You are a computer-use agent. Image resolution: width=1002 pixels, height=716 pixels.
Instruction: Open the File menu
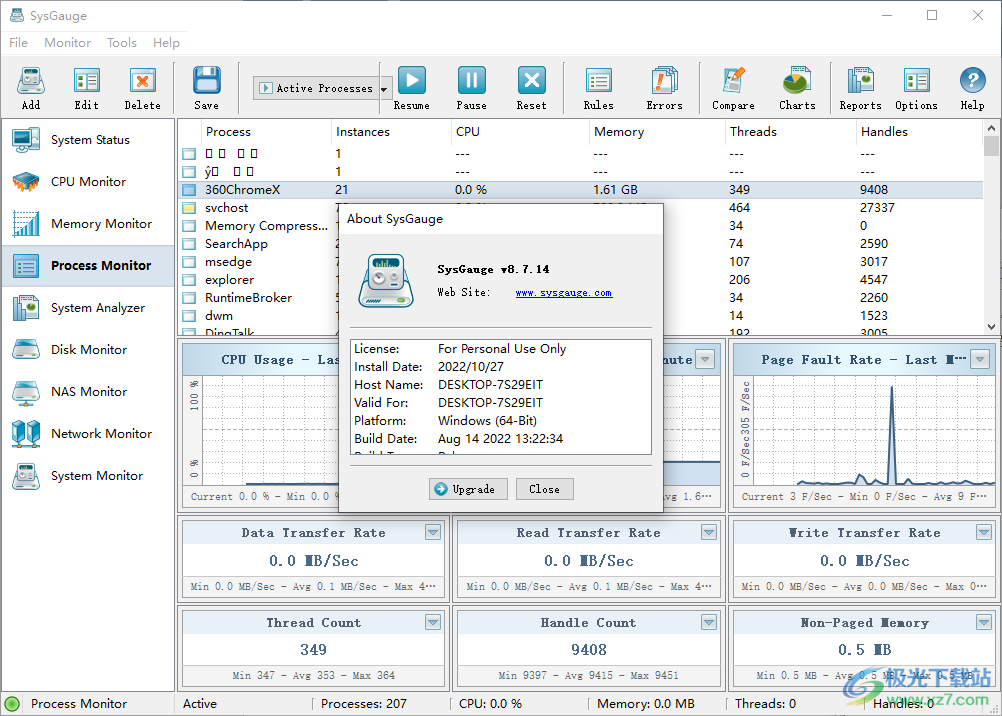(x=19, y=43)
